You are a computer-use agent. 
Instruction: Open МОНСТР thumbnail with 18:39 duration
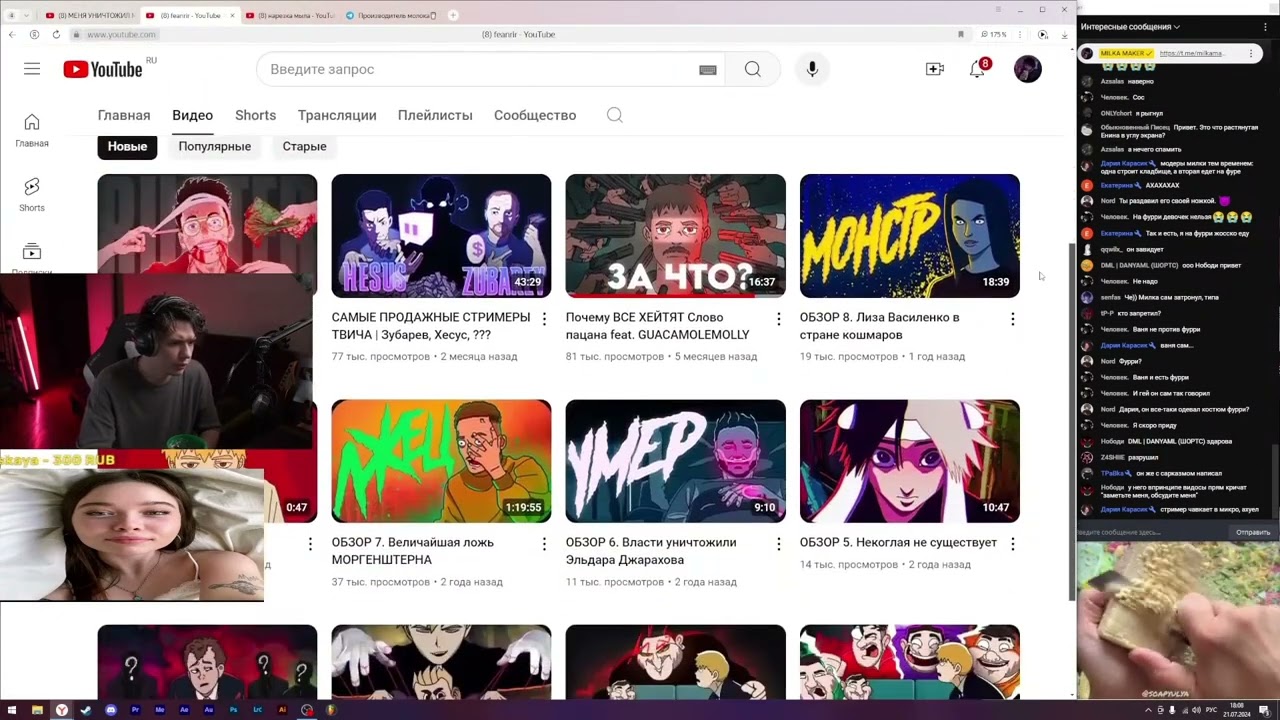click(x=910, y=236)
